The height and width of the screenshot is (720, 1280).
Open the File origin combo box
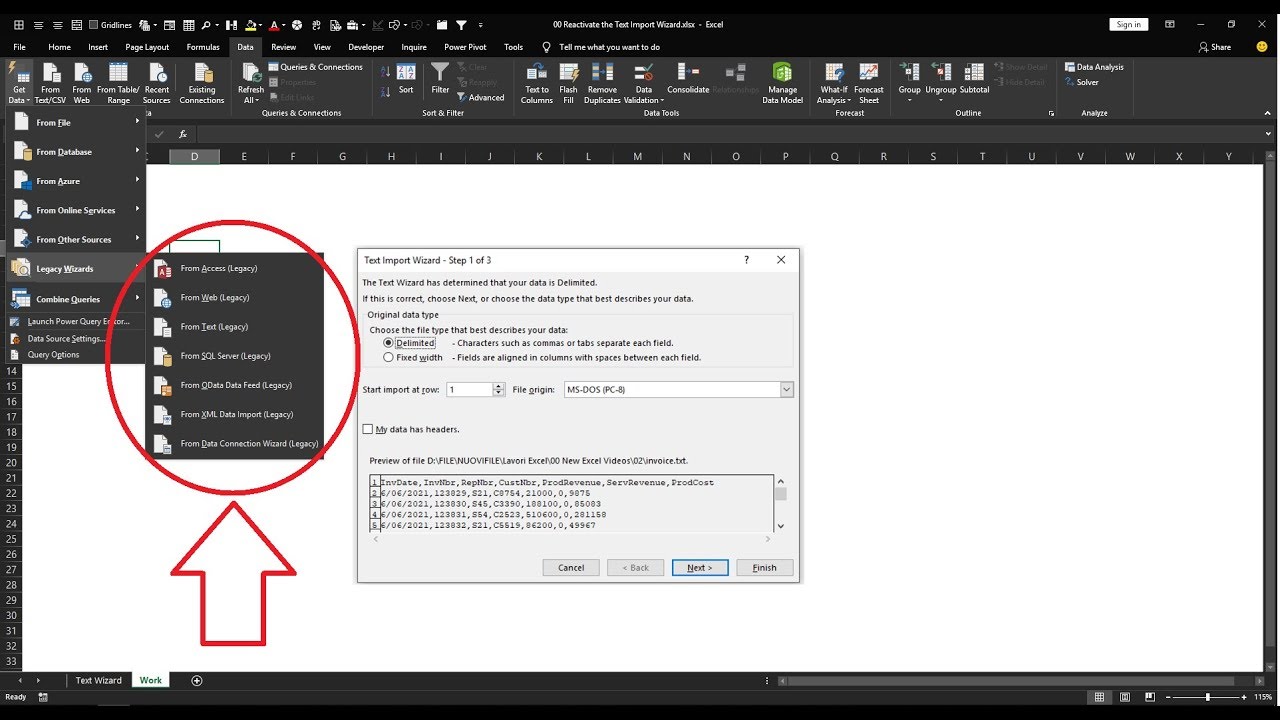tap(679, 389)
